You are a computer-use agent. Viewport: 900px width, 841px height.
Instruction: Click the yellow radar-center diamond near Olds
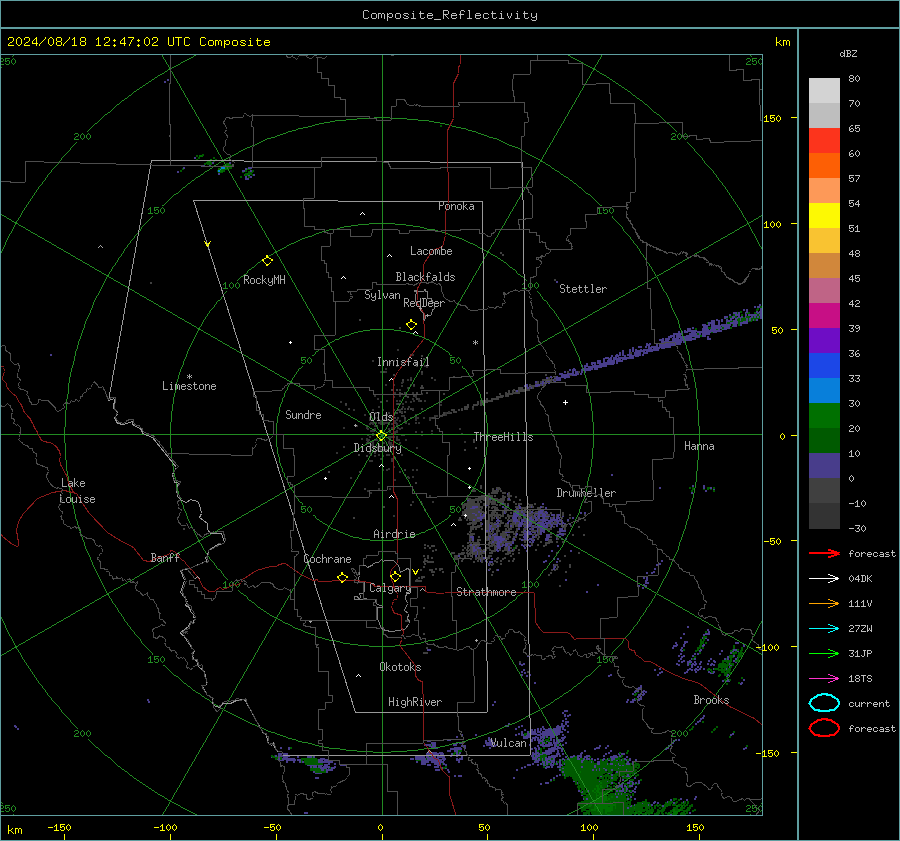tap(381, 436)
